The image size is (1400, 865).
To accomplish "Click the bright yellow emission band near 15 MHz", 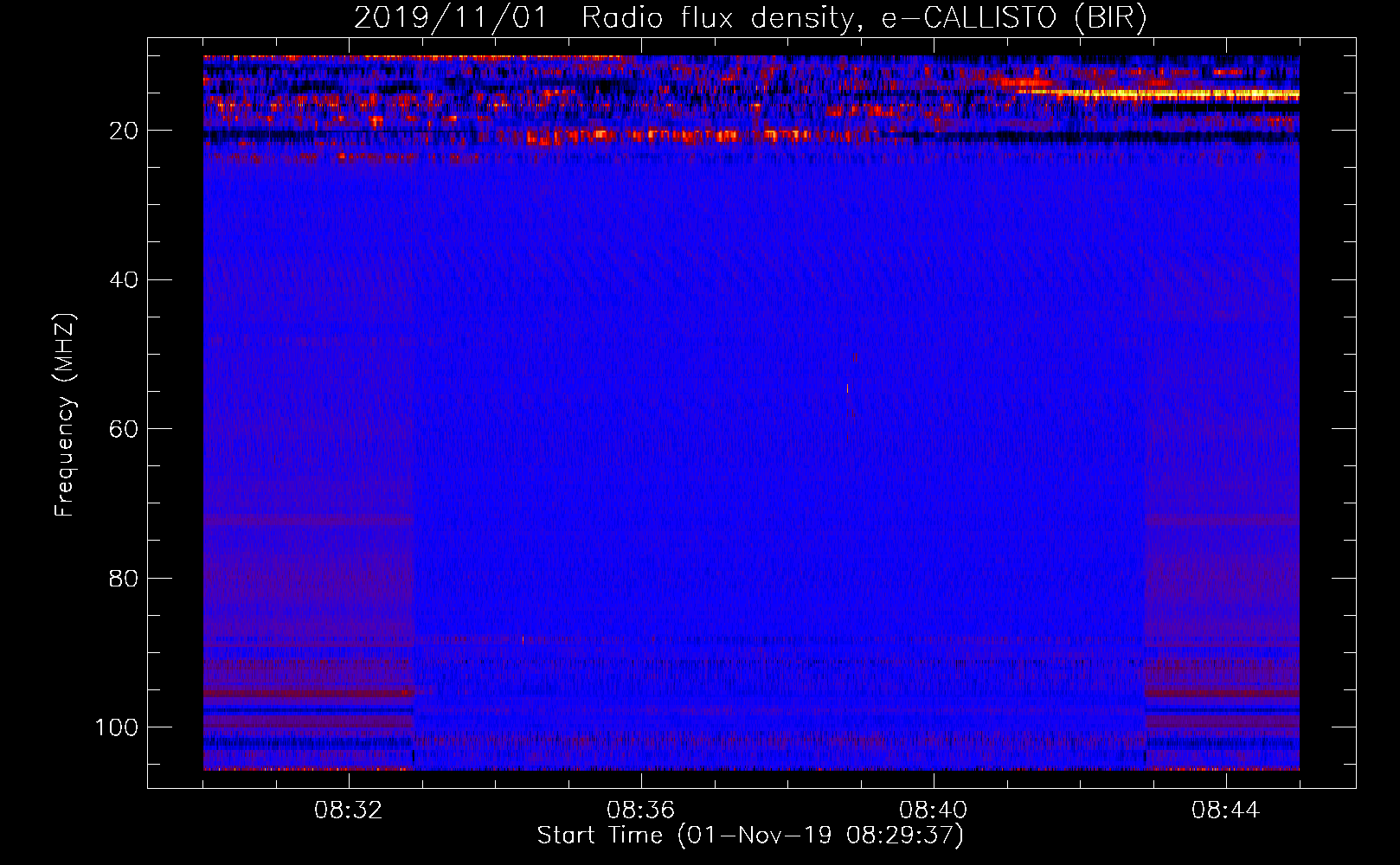I will (x=1159, y=93).
